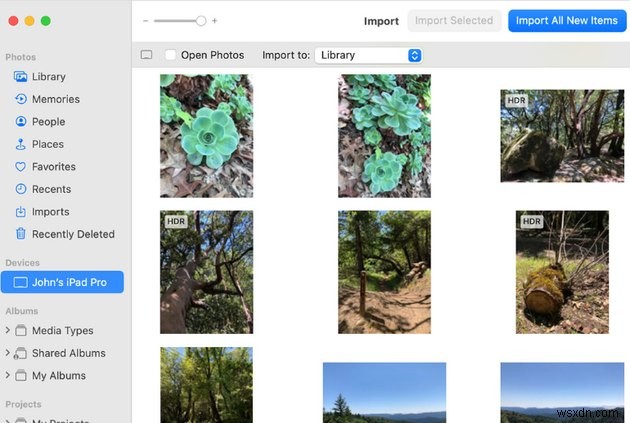Image resolution: width=630 pixels, height=423 pixels.
Task: Select the green tree canopy photo
Action: [x=207, y=385]
